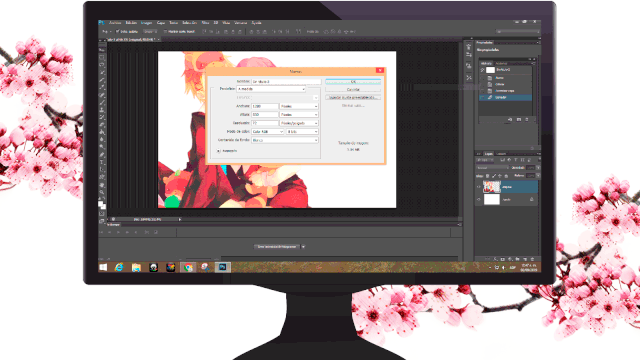Toggle visibility of the white Fondo layer
This screenshot has width=640, height=360.
[x=479, y=200]
